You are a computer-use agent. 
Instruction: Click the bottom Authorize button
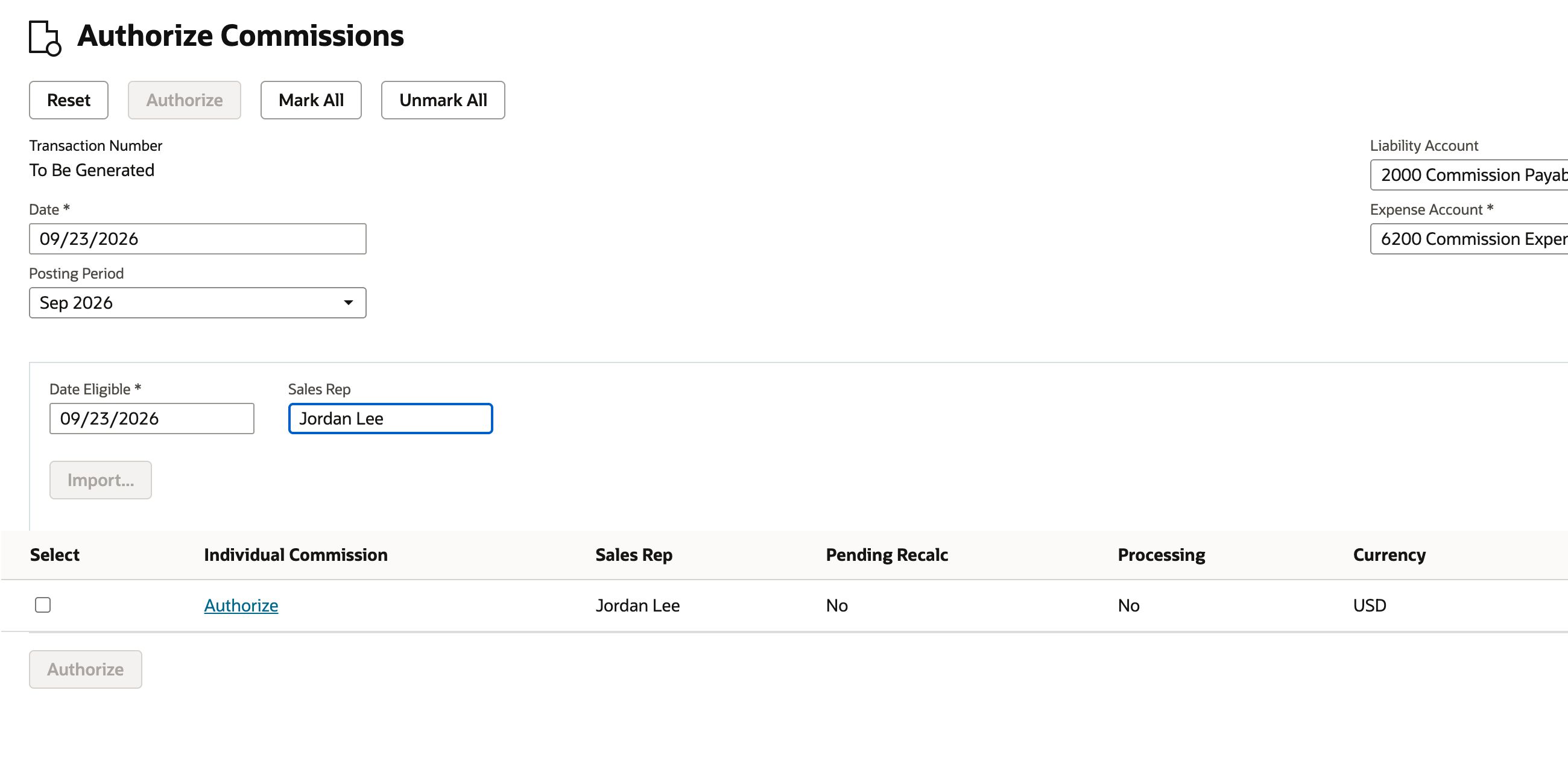[x=85, y=669]
